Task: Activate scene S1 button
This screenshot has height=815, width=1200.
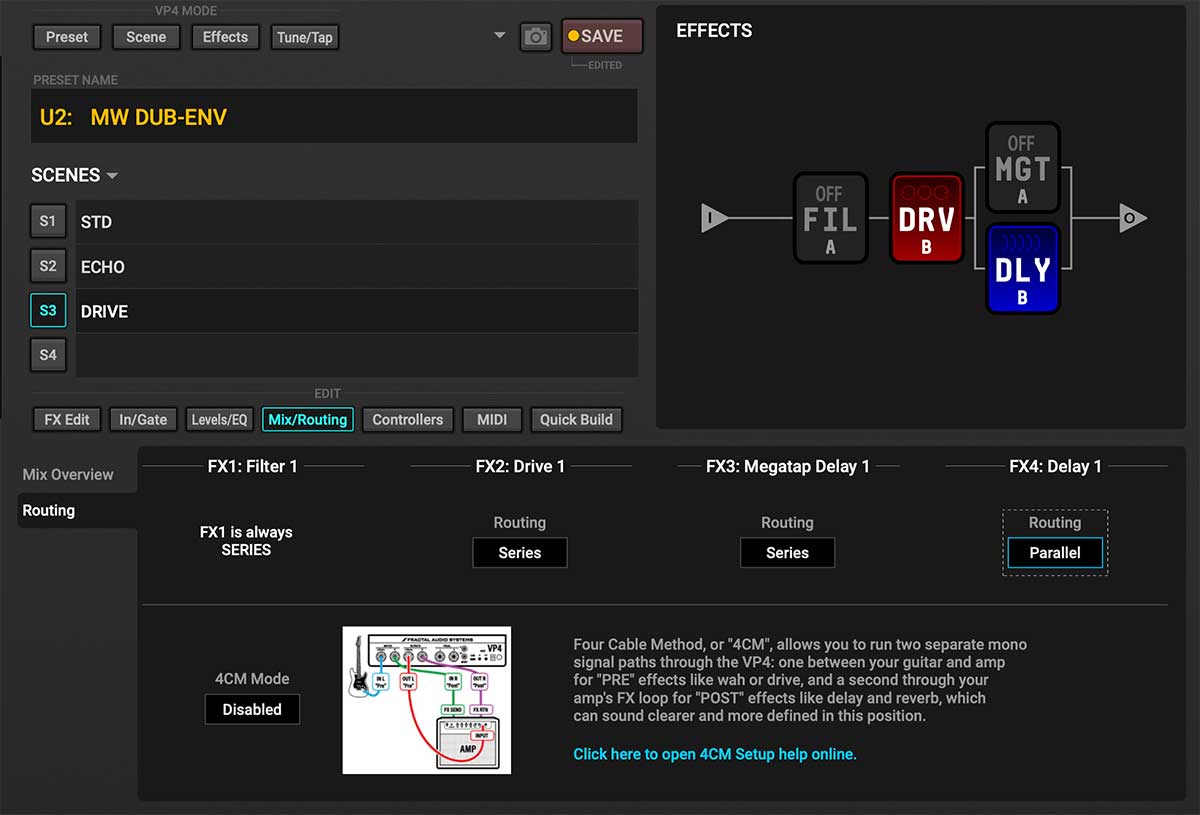Action: 48,221
